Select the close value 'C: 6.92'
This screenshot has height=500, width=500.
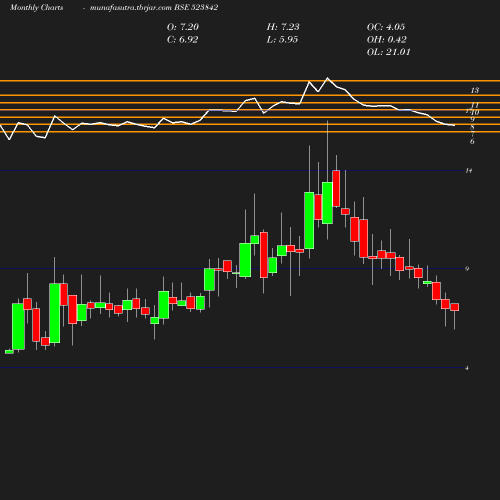click(x=183, y=40)
